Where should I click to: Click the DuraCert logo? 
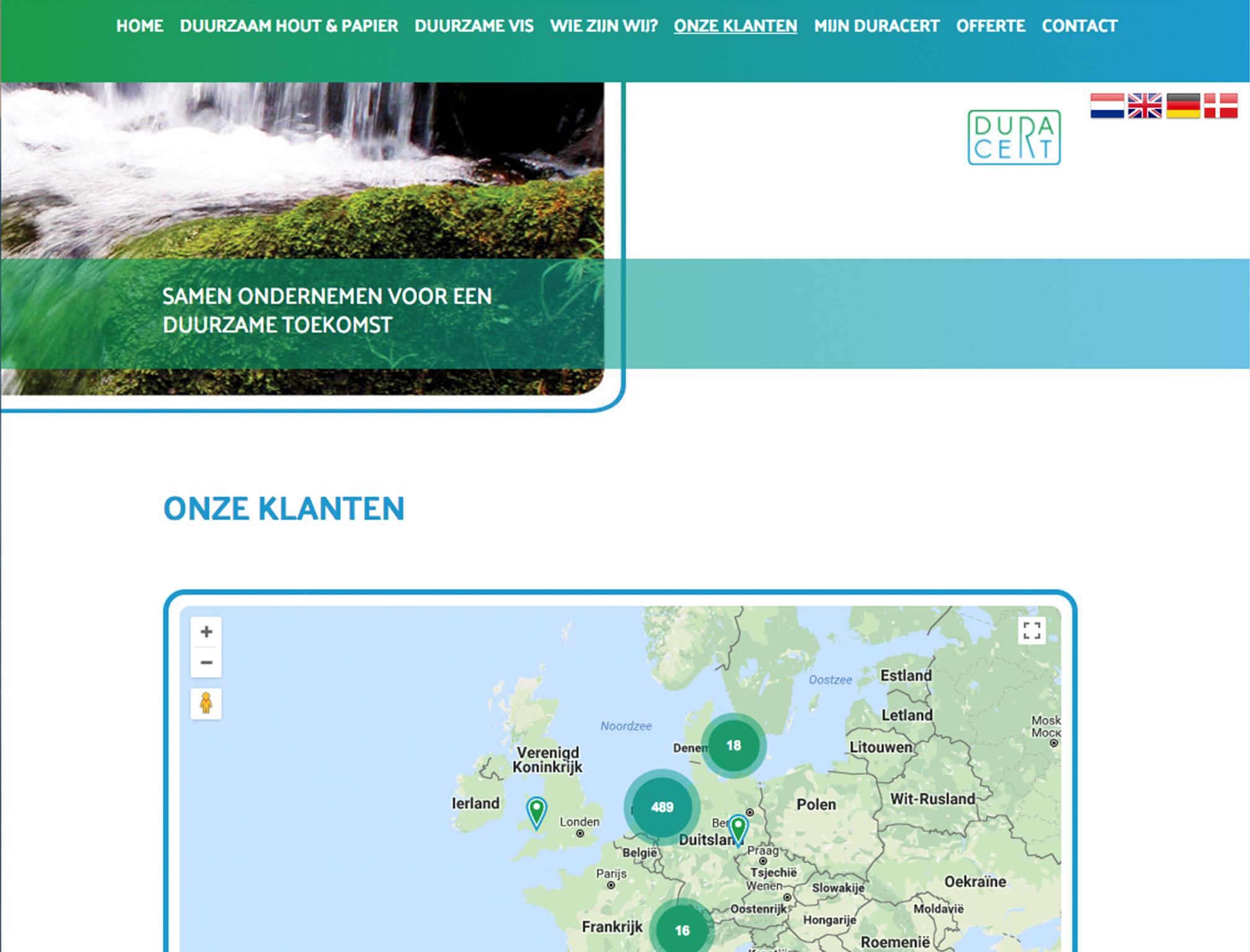point(1014,137)
